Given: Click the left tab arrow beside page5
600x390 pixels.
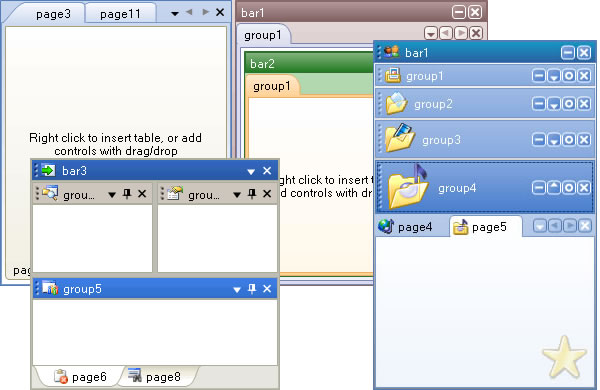Looking at the screenshot, I should click(x=554, y=226).
